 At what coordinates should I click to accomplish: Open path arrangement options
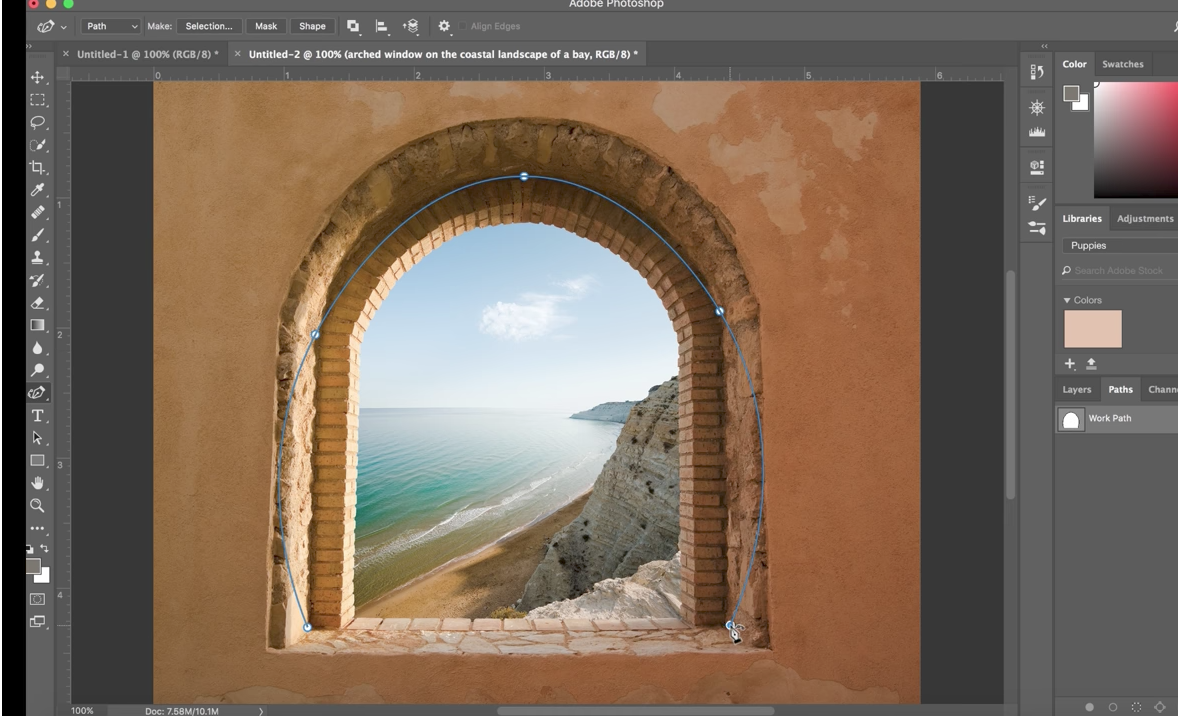[410, 26]
